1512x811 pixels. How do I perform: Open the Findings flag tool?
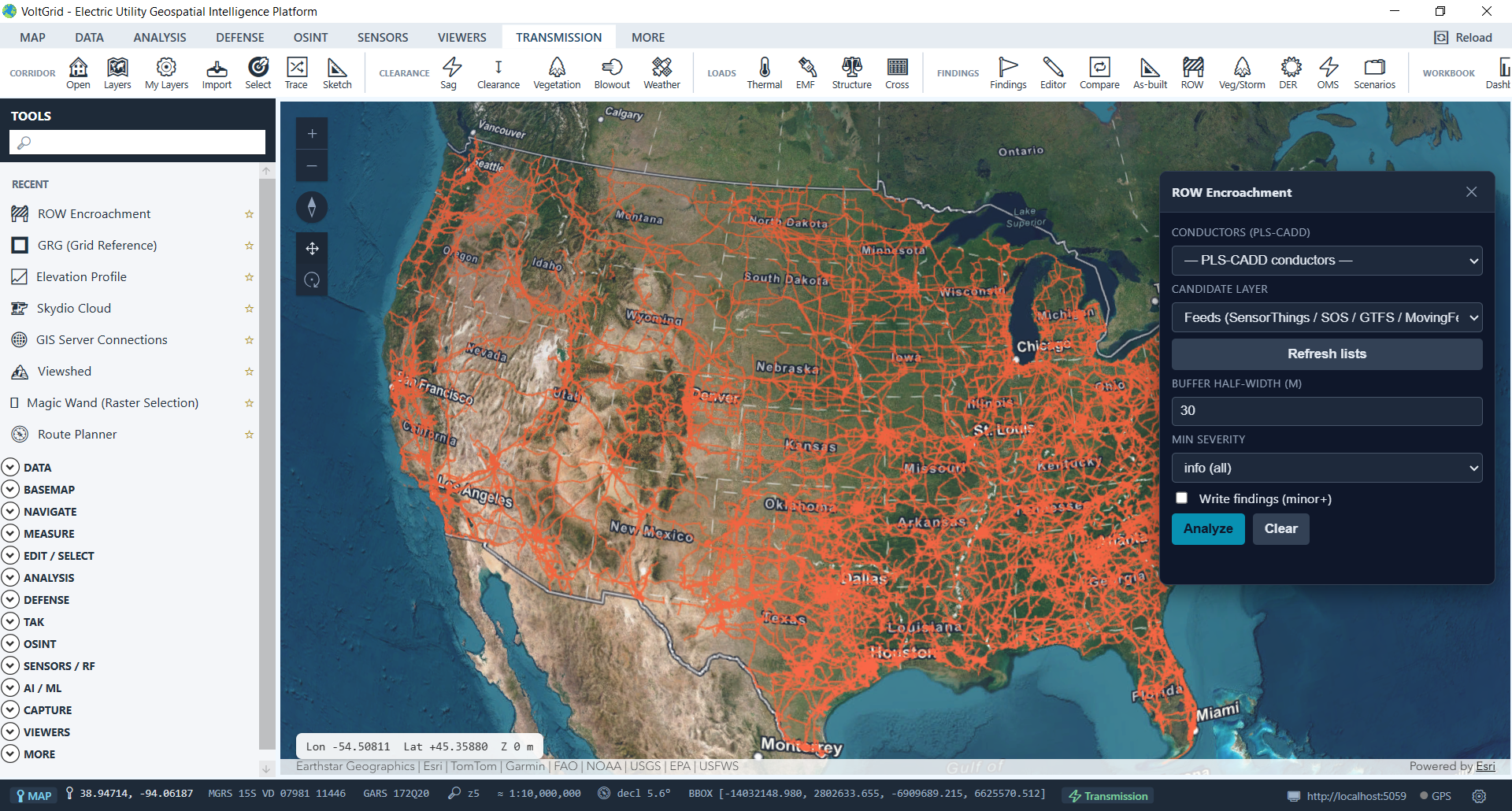pyautogui.click(x=1008, y=73)
